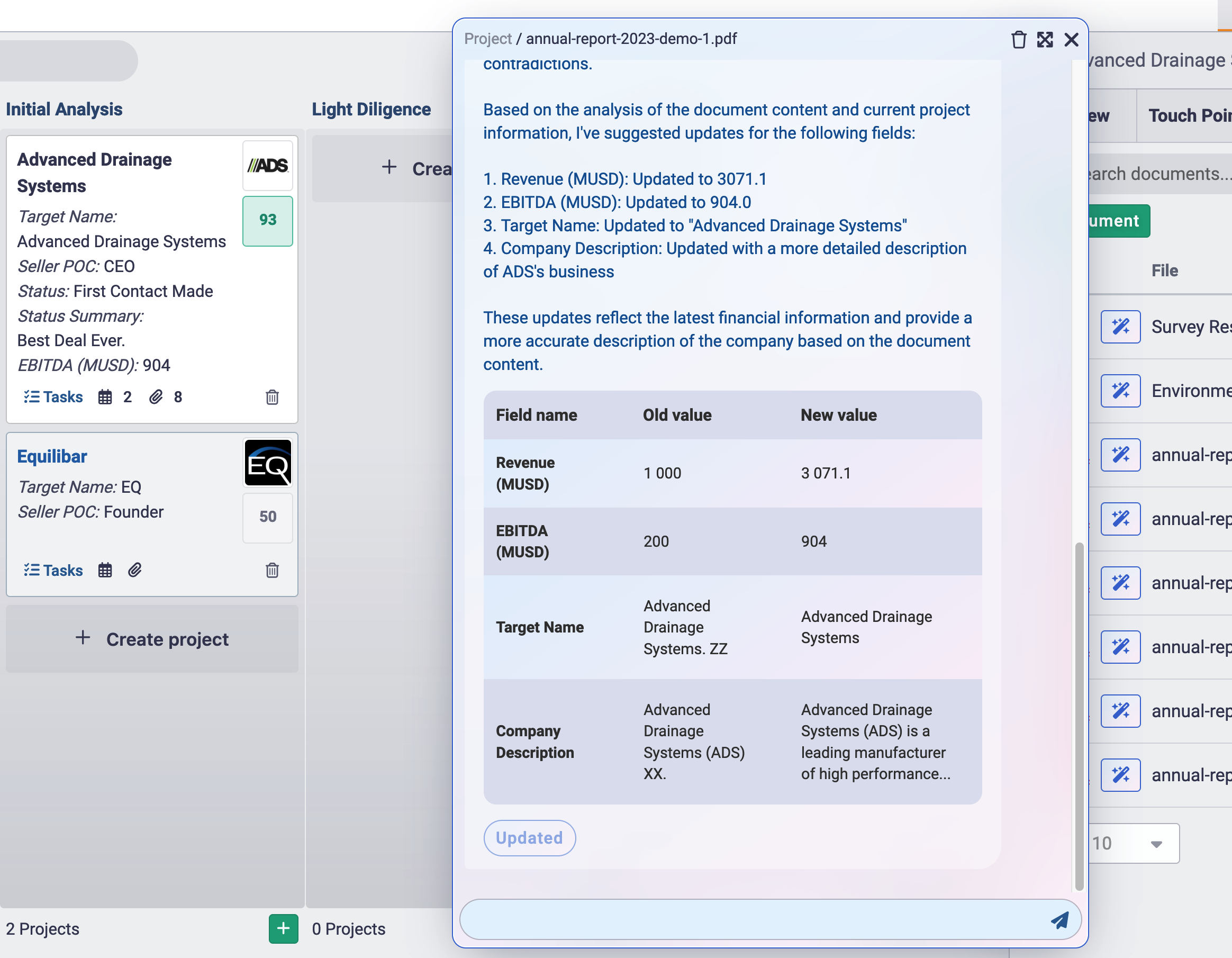
Task: Send message with paper plane icon
Action: [x=1059, y=920]
